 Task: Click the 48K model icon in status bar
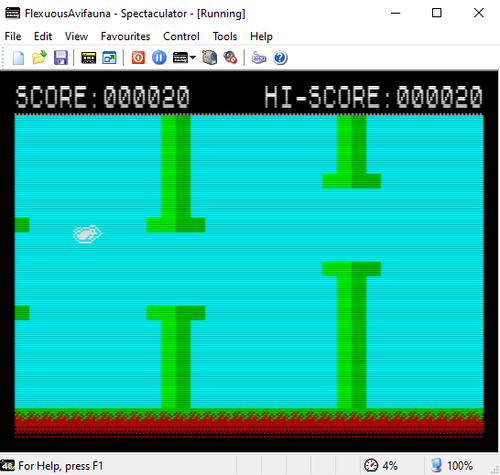click(x=7, y=465)
